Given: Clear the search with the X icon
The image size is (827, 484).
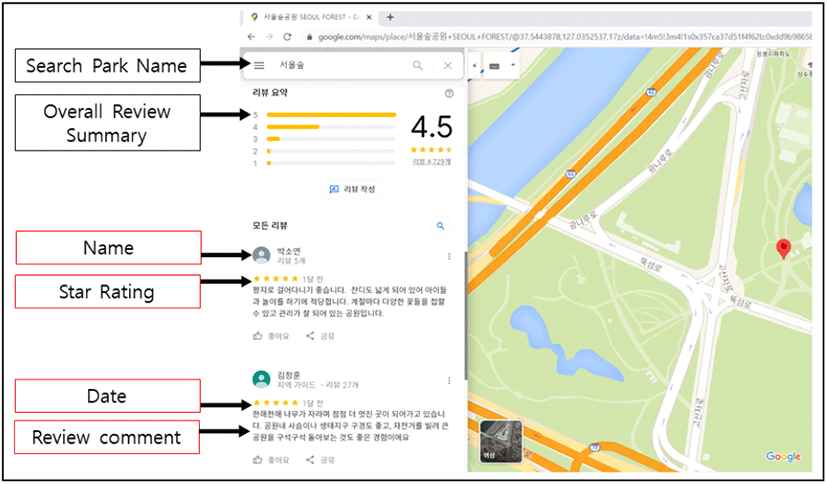Looking at the screenshot, I should (448, 65).
